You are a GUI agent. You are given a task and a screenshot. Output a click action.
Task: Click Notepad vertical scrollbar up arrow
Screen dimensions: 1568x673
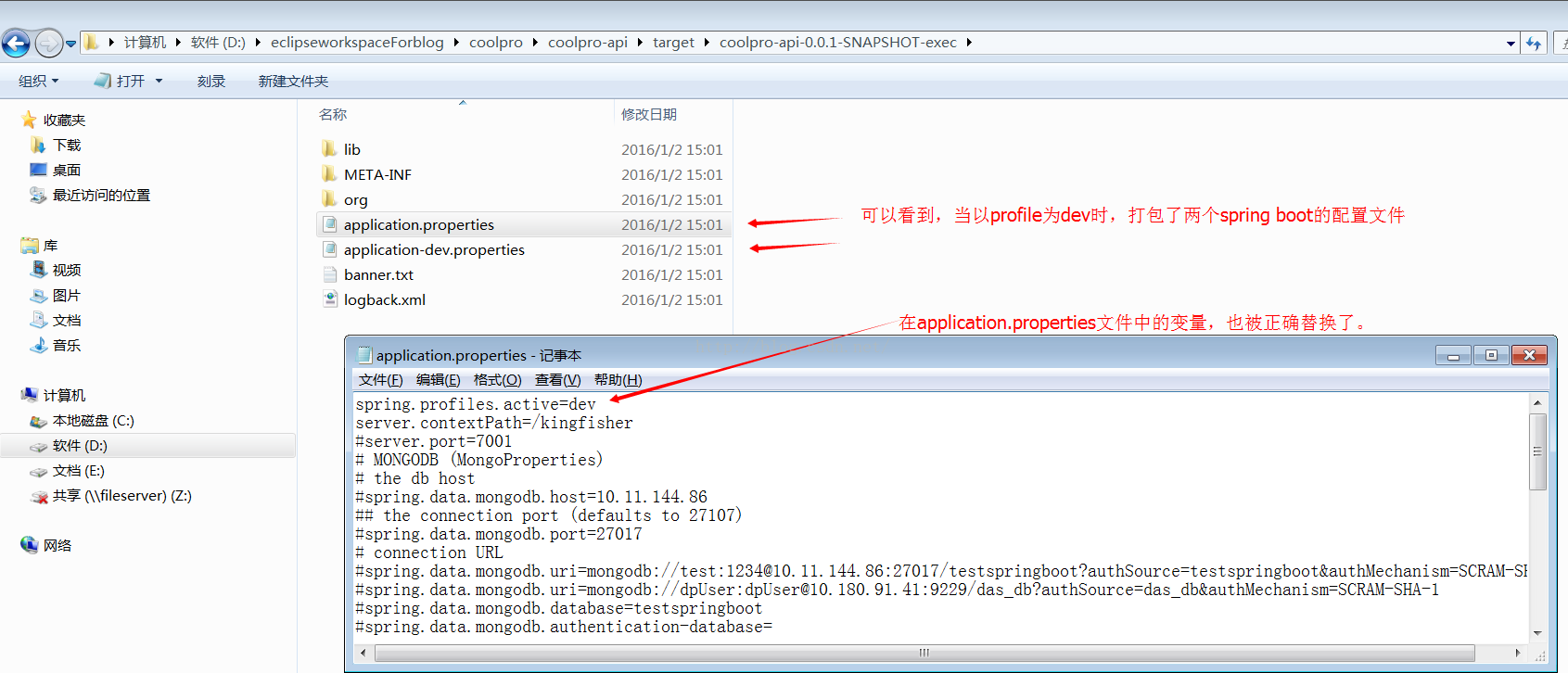pyautogui.click(x=1537, y=403)
